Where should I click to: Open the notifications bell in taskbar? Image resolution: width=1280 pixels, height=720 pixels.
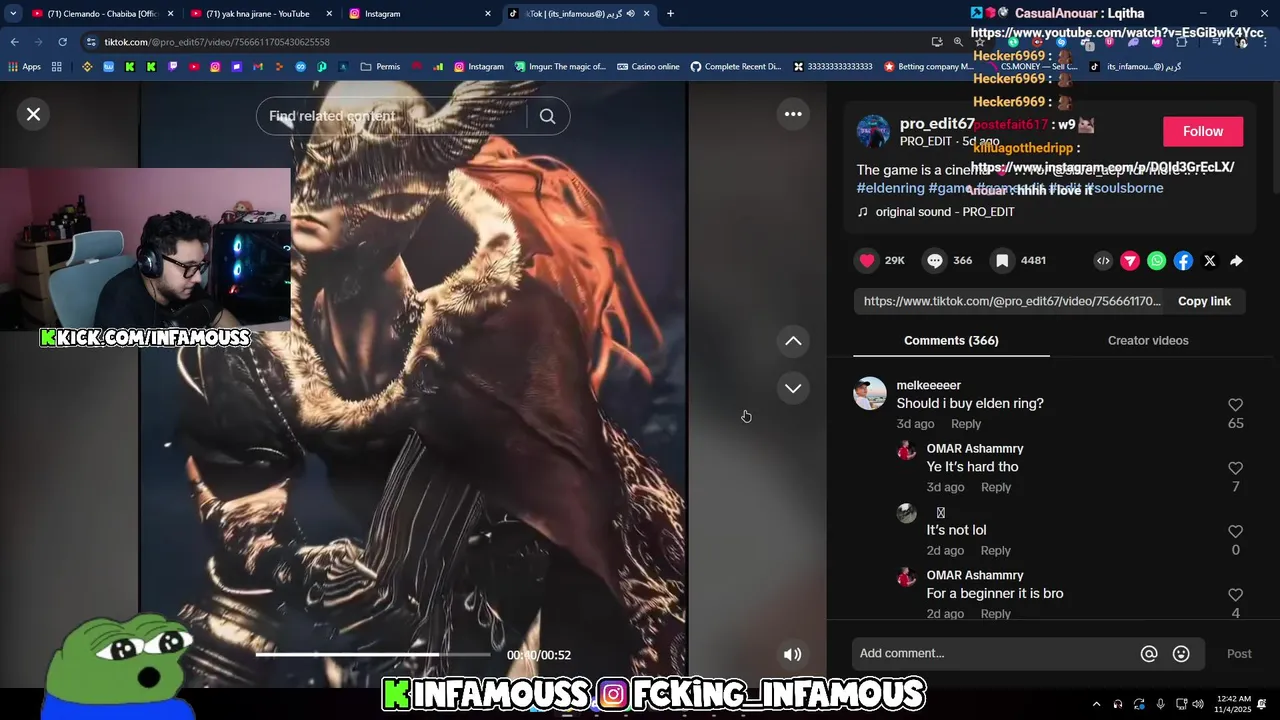pos(1262,704)
